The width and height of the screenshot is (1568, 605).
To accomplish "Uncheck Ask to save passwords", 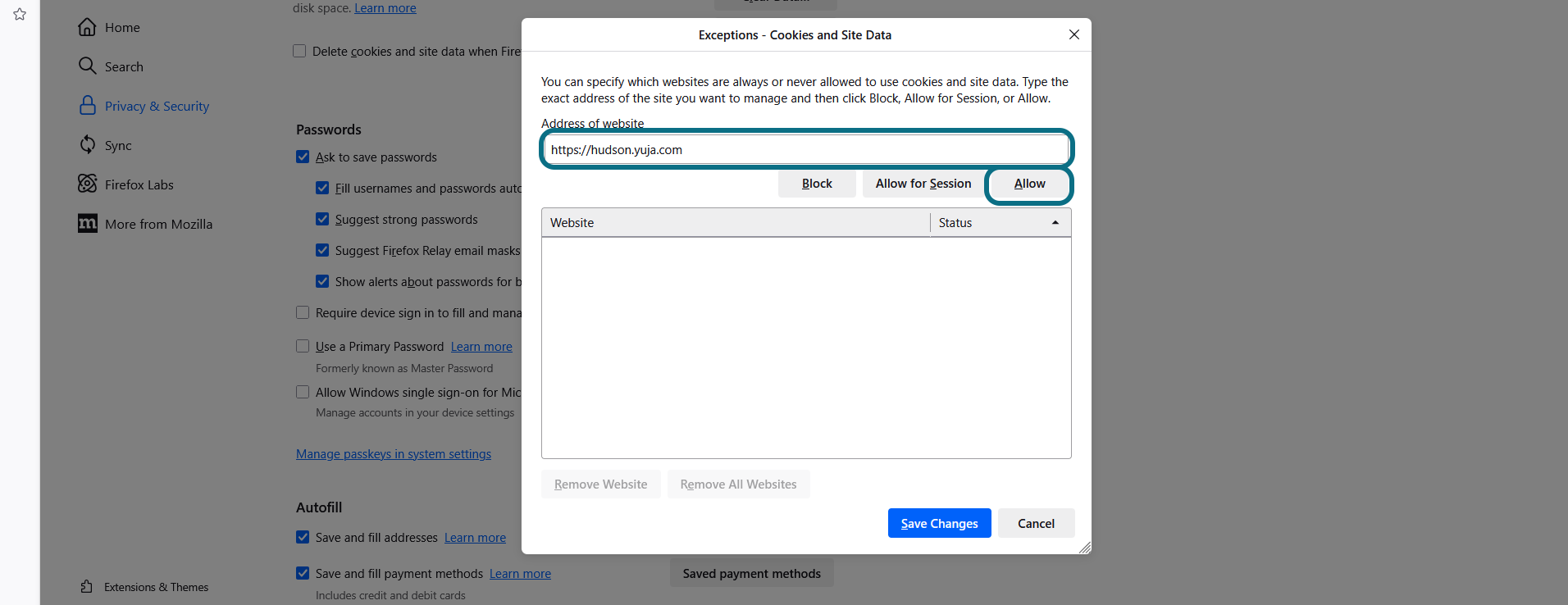I will point(303,157).
